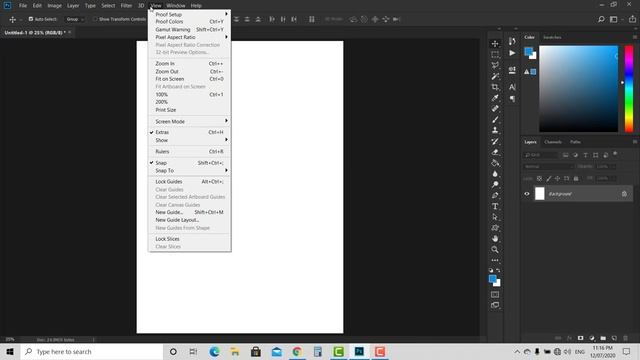The width and height of the screenshot is (640, 360).
Task: Toggle Quick Mask mode
Action: 495,294
